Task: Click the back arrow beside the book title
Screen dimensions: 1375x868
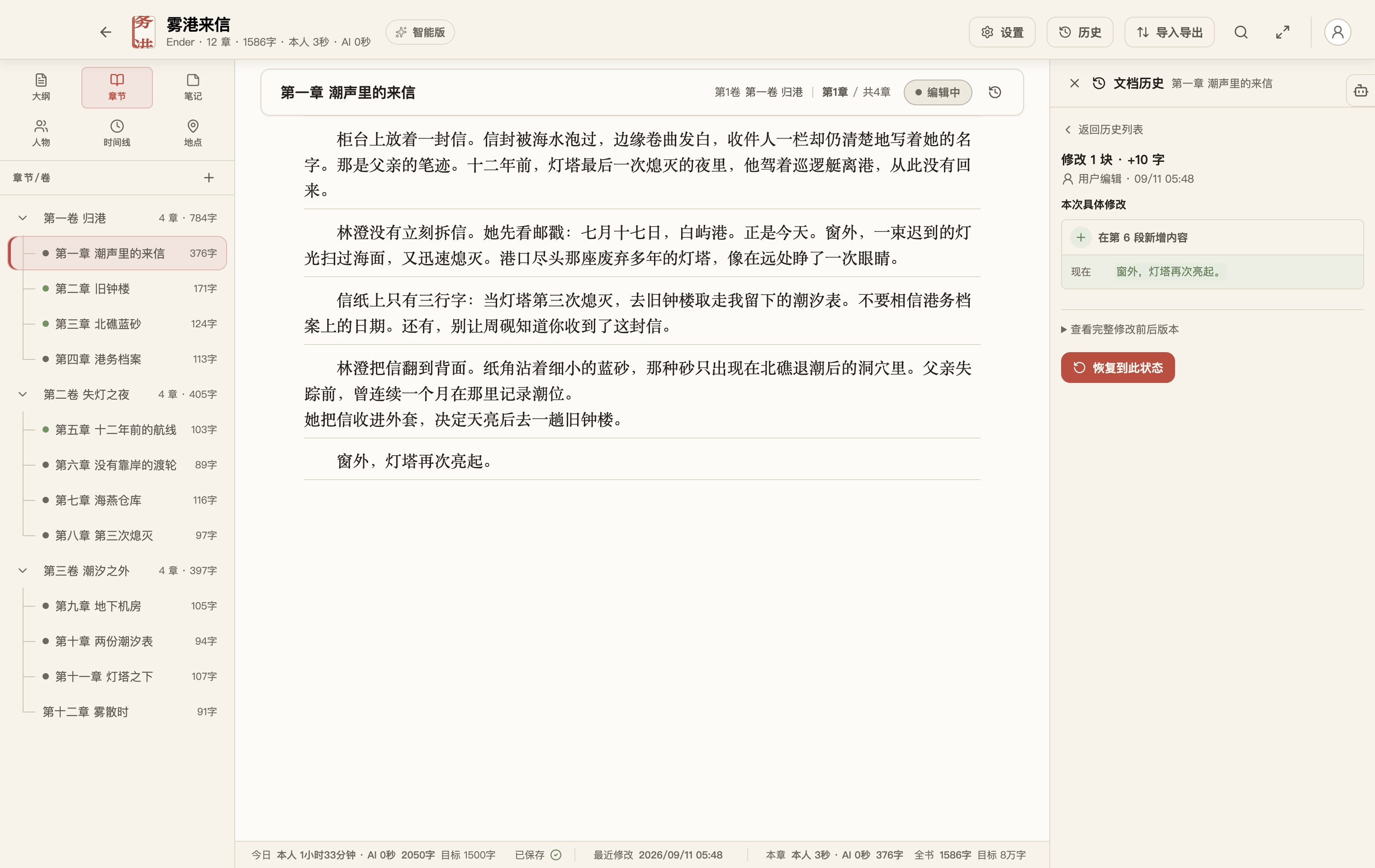Action: pos(106,32)
